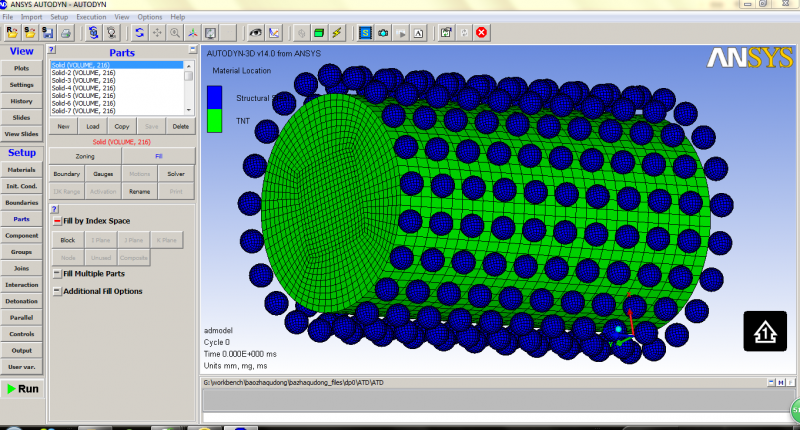
Task: Click the green TNT material color swatch
Action: (214, 121)
